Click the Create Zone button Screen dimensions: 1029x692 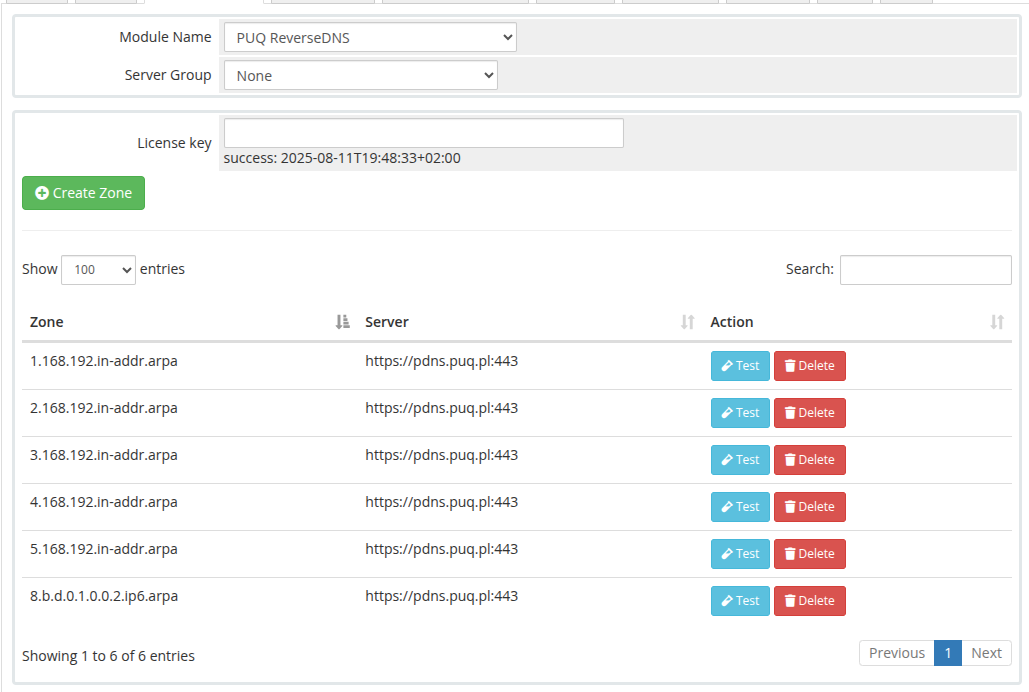pyautogui.click(x=83, y=193)
